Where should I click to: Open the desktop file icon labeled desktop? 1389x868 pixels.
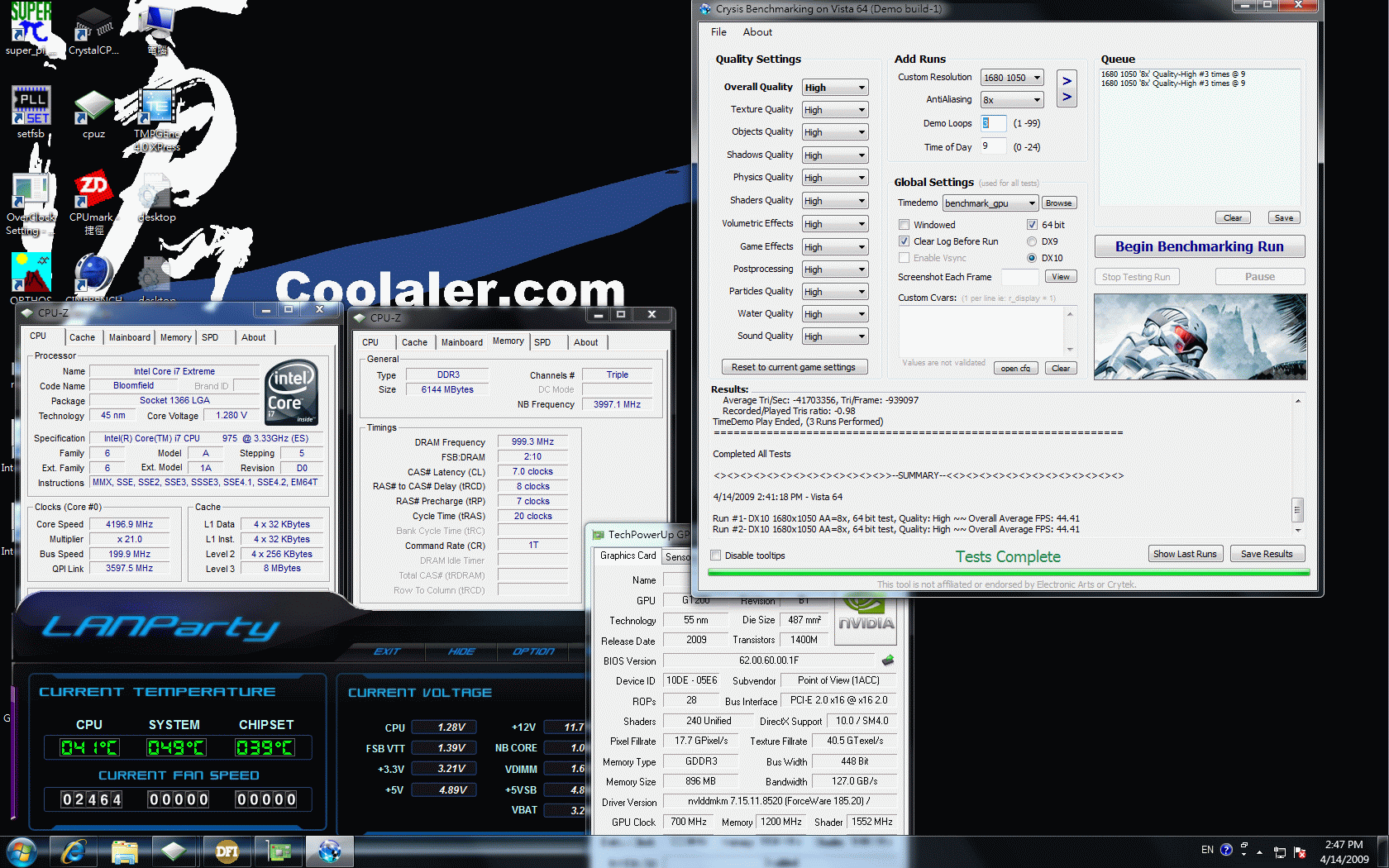(x=156, y=198)
